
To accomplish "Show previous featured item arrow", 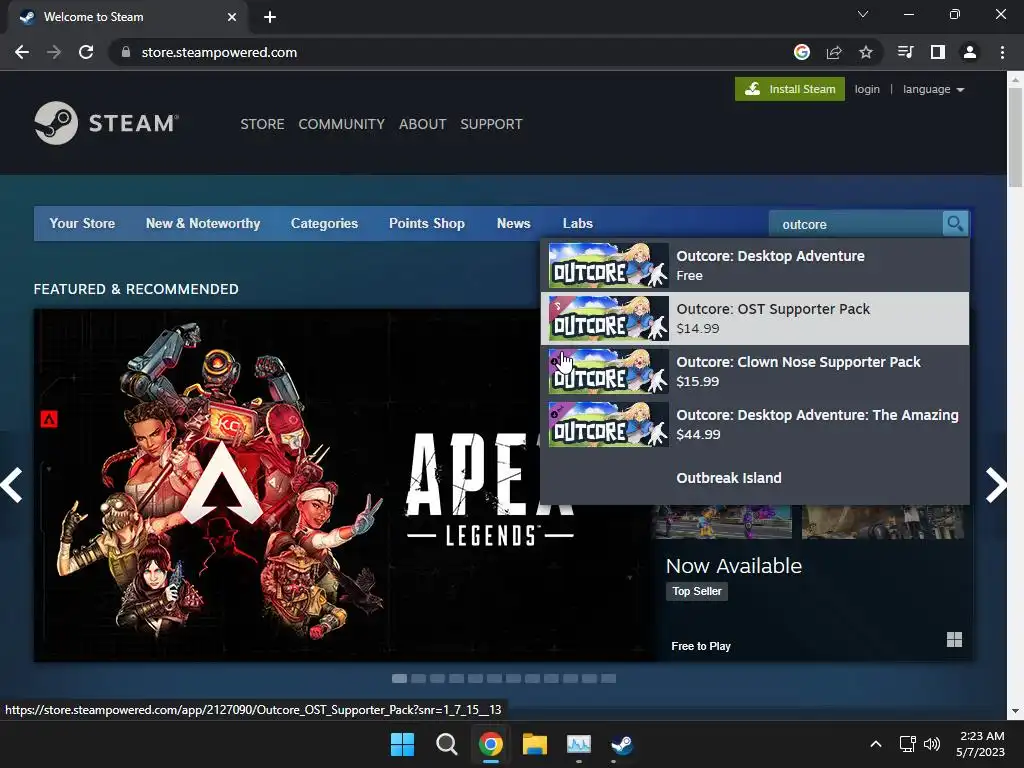I will (x=12, y=485).
